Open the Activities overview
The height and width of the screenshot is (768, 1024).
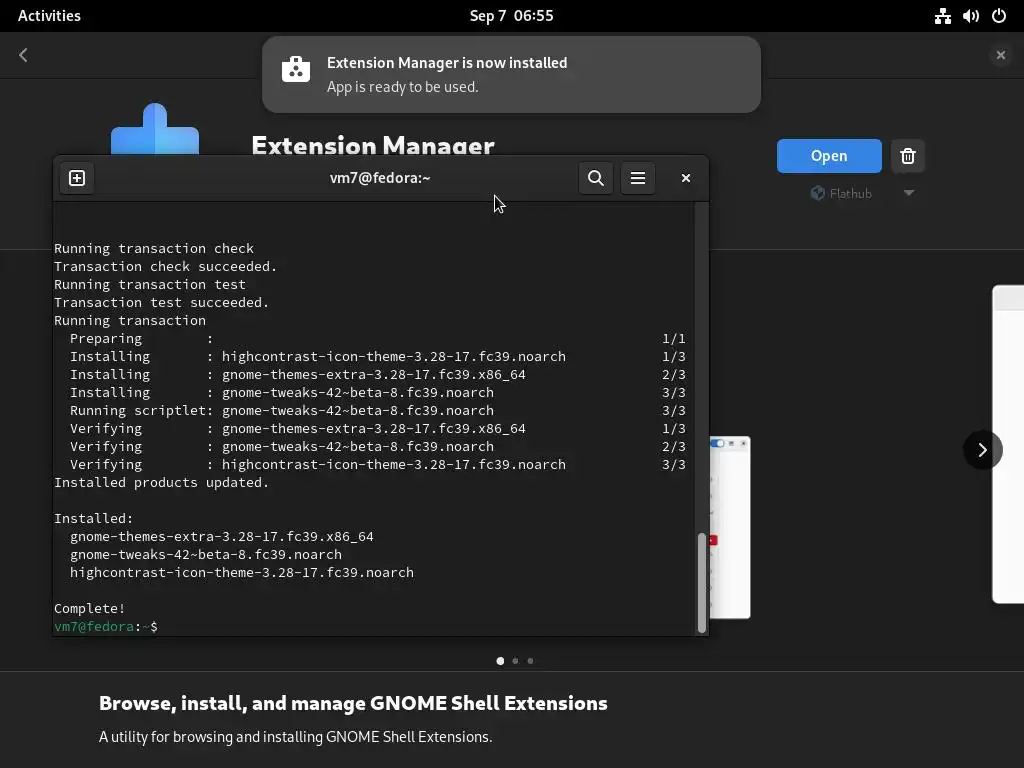[50, 16]
